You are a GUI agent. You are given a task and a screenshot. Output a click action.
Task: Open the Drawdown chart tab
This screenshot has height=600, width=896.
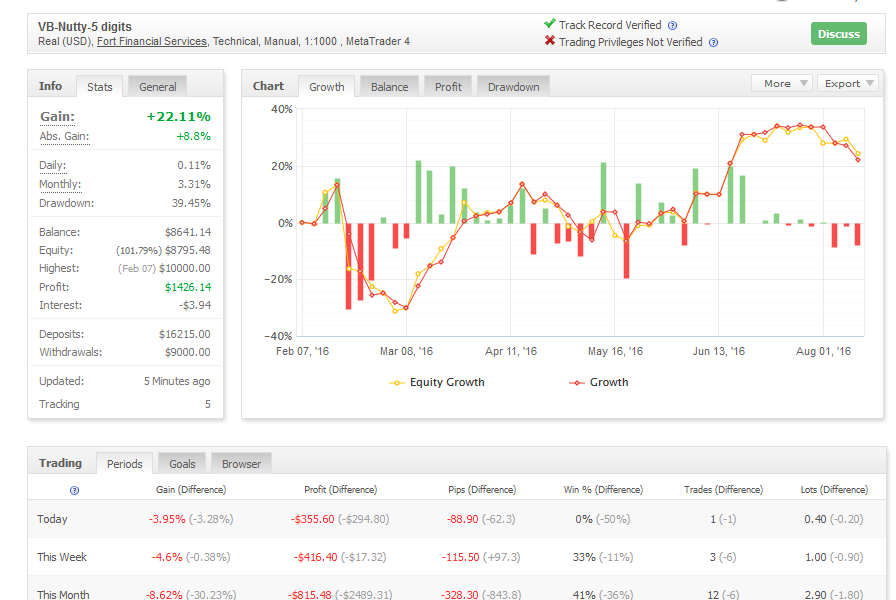513,87
